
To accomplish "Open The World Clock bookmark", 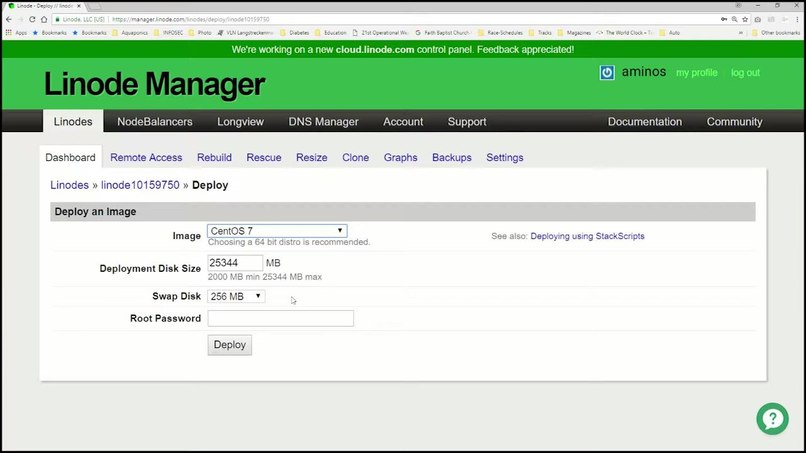I will coord(625,32).
